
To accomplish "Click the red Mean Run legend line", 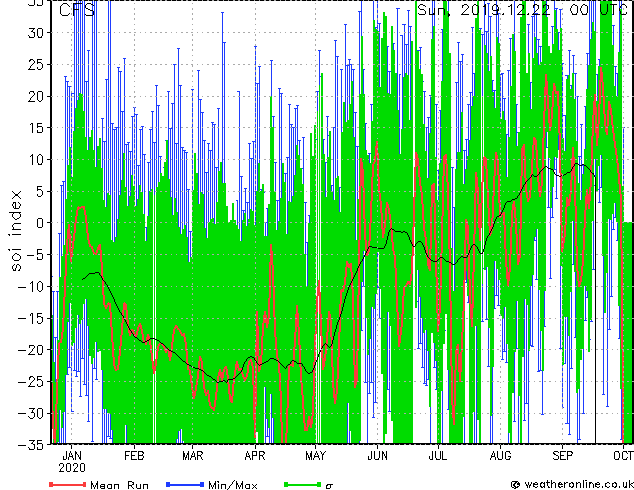I will 68,484.
